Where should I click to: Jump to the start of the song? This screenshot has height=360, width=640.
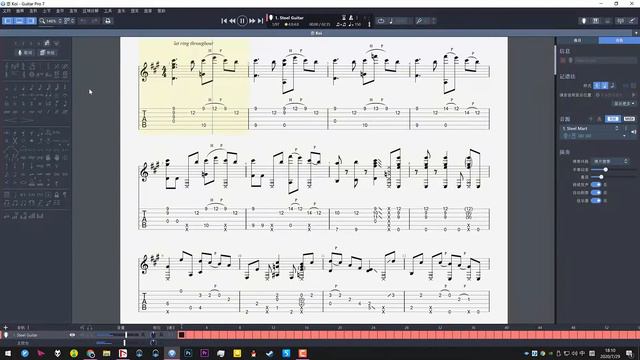point(224,21)
